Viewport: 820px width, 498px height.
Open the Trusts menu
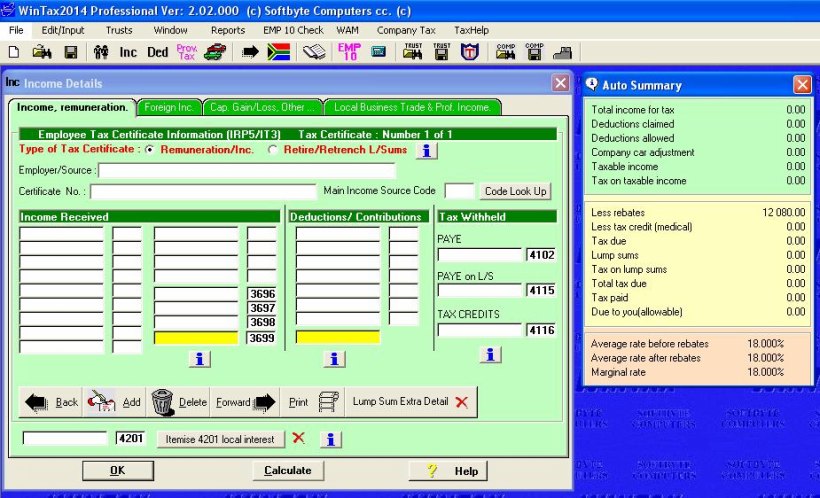(119, 30)
